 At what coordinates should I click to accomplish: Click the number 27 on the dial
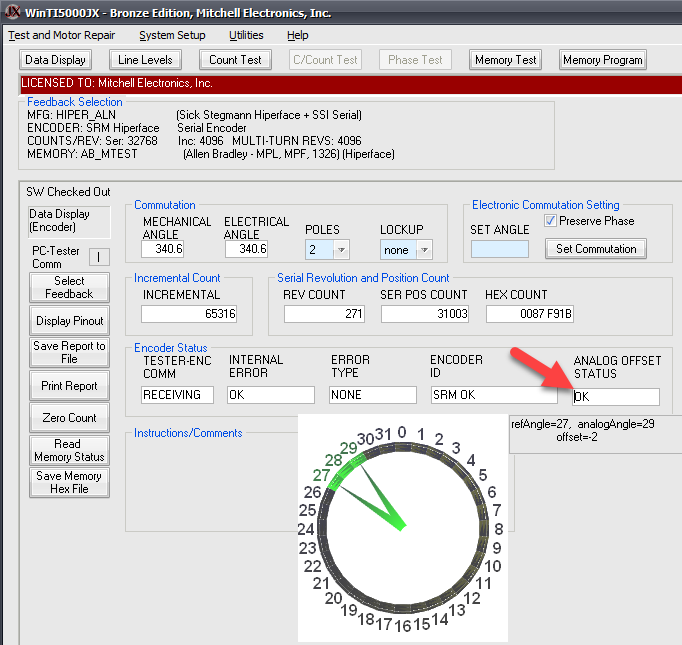pyautogui.click(x=321, y=475)
